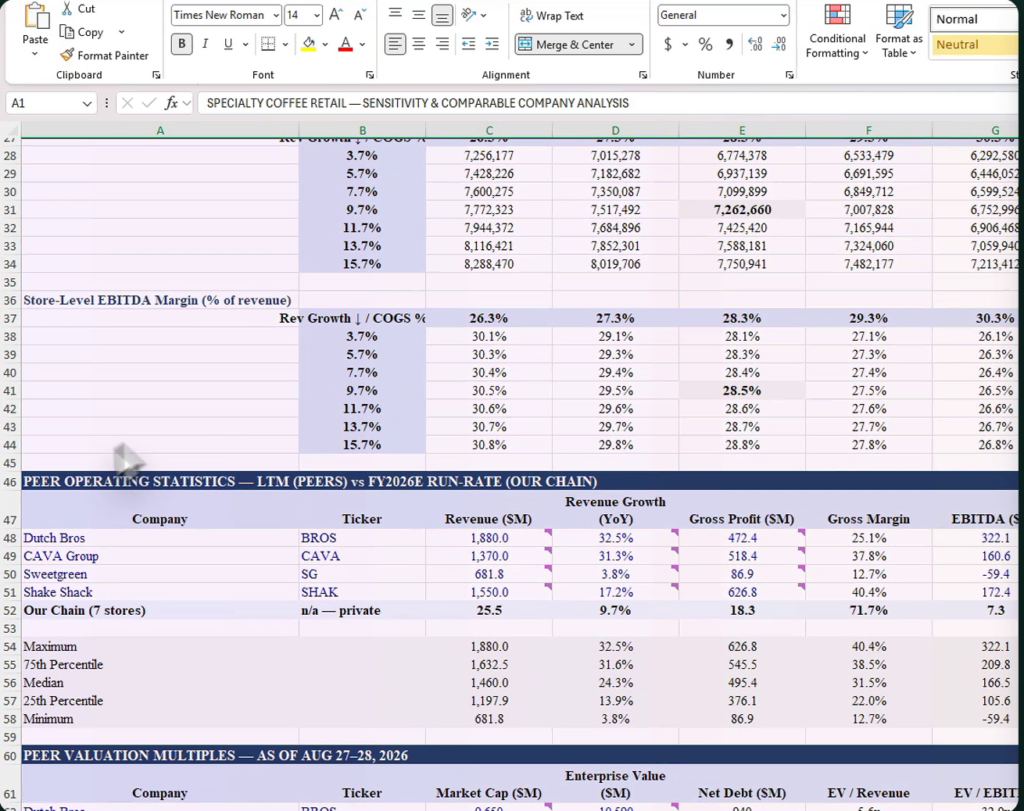Image resolution: width=1024 pixels, height=811 pixels.
Task: Toggle Wrap Text on
Action: tap(551, 16)
